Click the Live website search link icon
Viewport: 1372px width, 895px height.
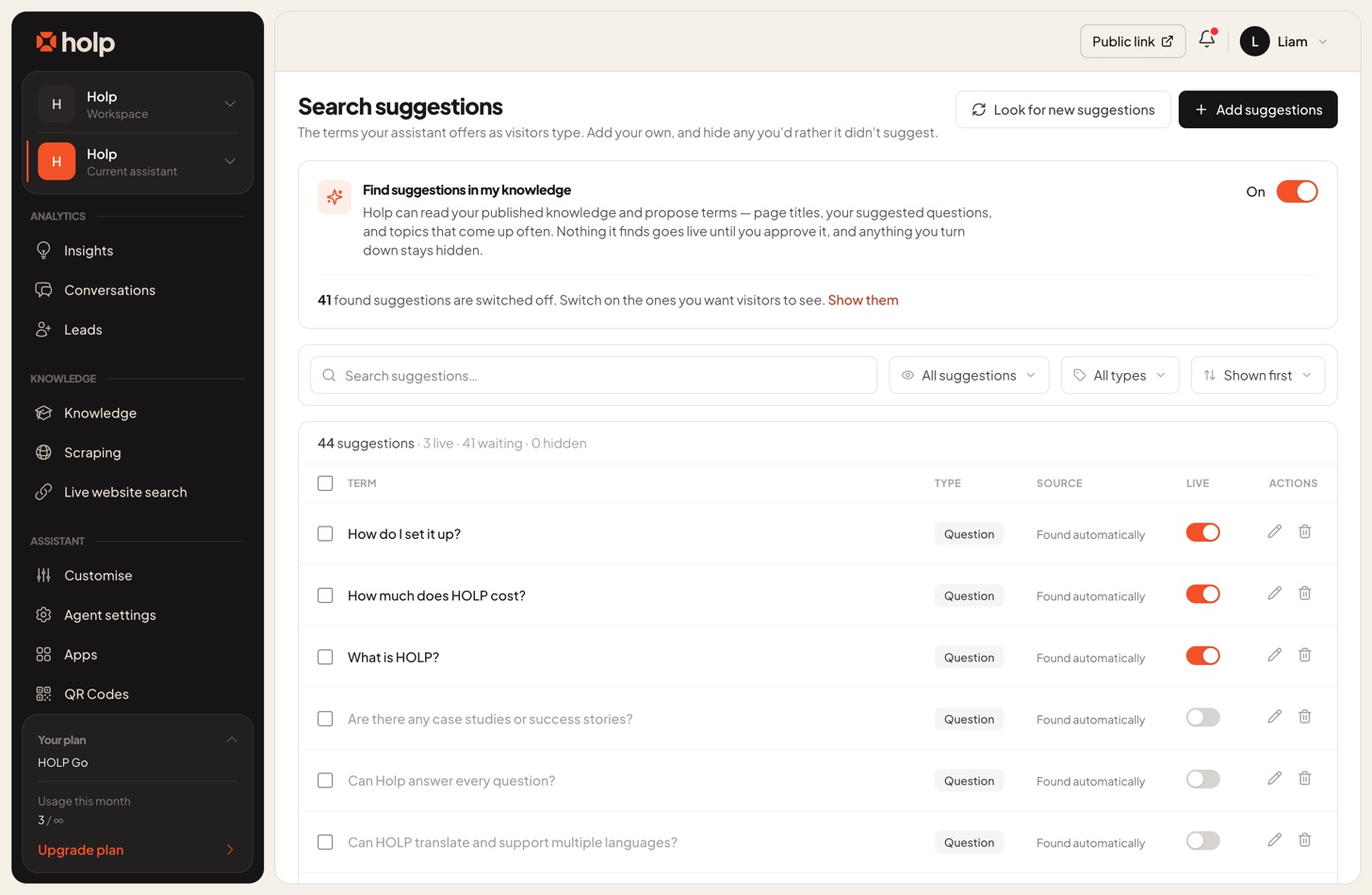(43, 492)
